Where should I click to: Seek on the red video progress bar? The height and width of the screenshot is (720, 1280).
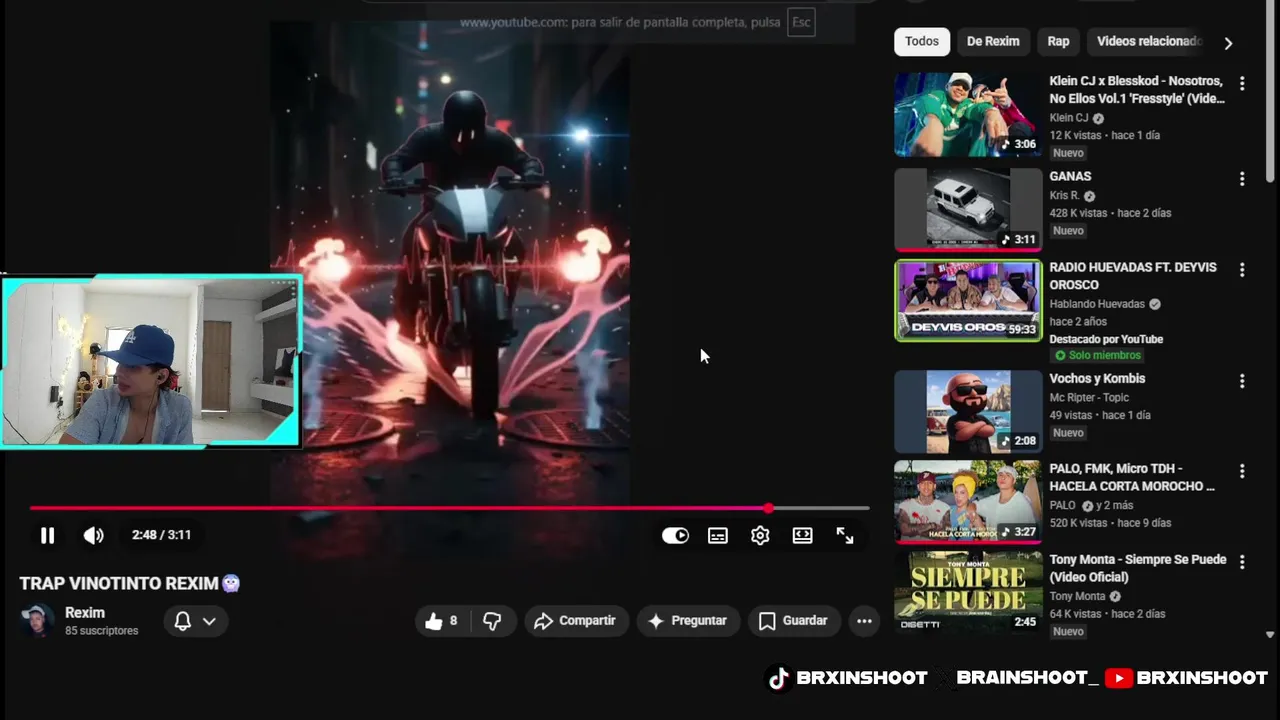(449, 508)
